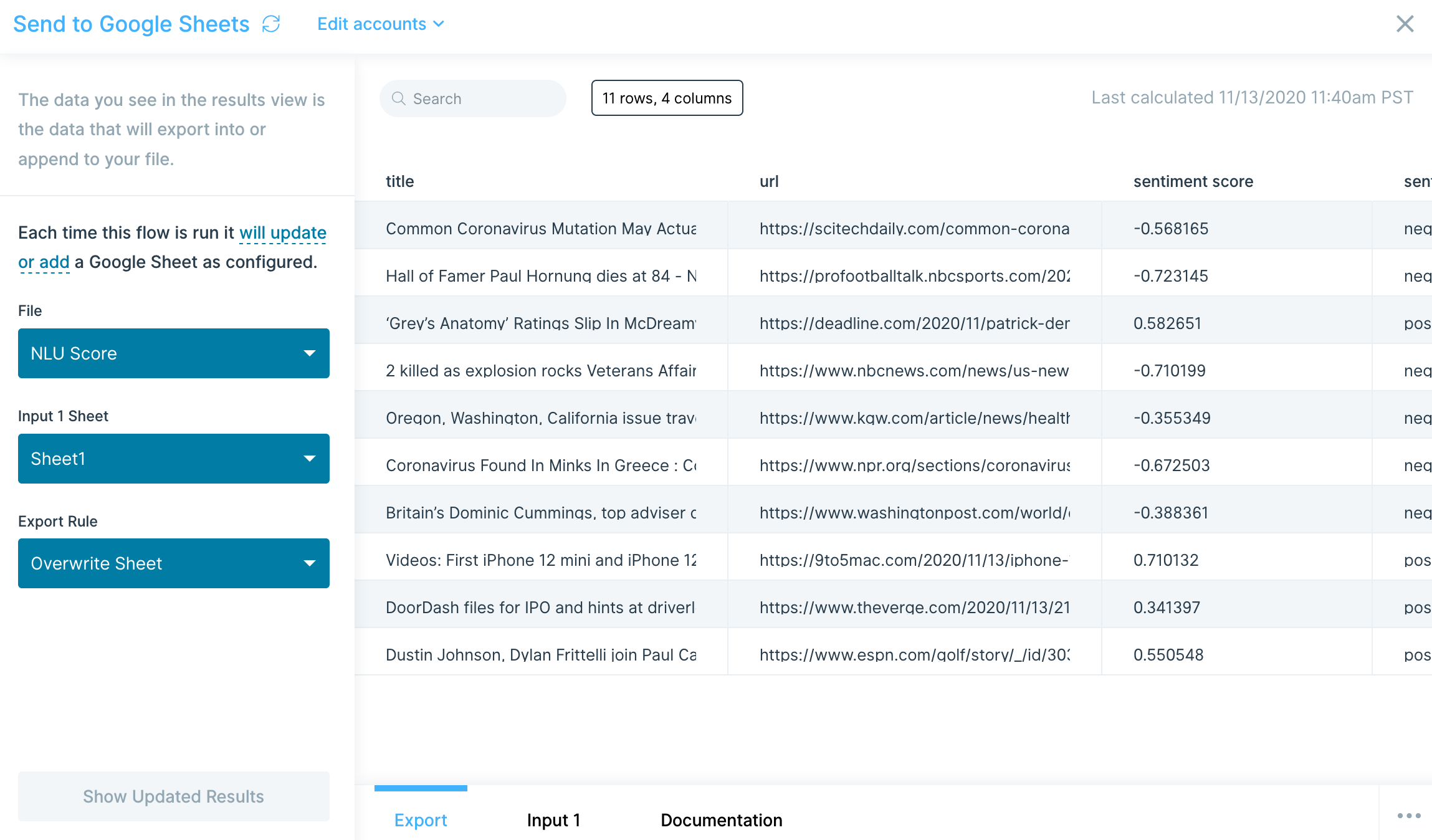Expand the Overwrite Sheet export rule dropdown

[173, 563]
